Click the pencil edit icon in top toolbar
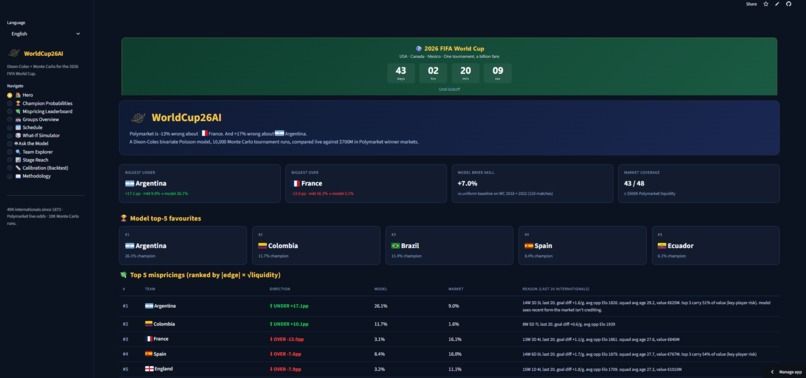This screenshot has height=378, width=806. pos(777,4)
